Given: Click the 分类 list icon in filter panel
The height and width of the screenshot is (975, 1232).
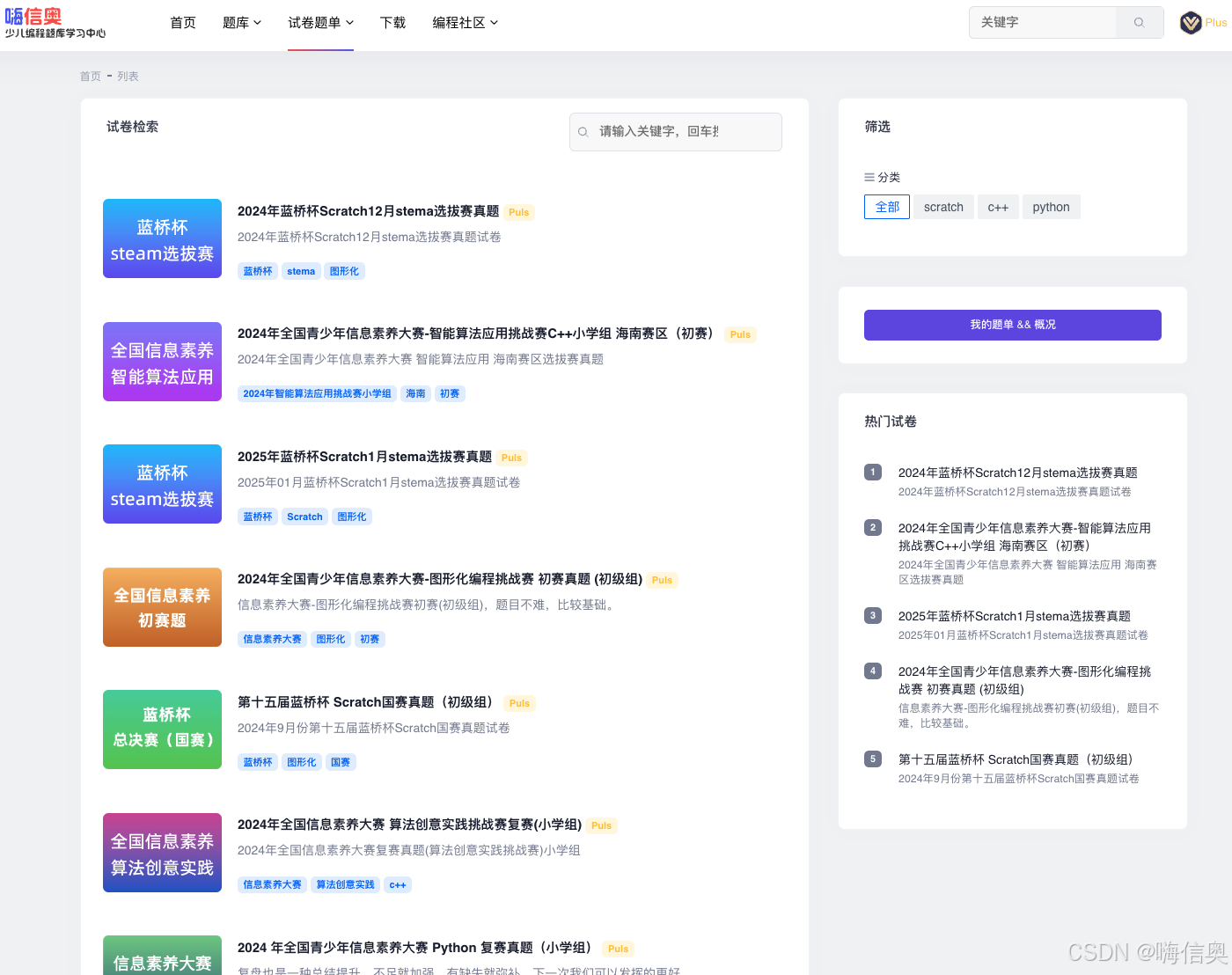Looking at the screenshot, I should pos(869,177).
